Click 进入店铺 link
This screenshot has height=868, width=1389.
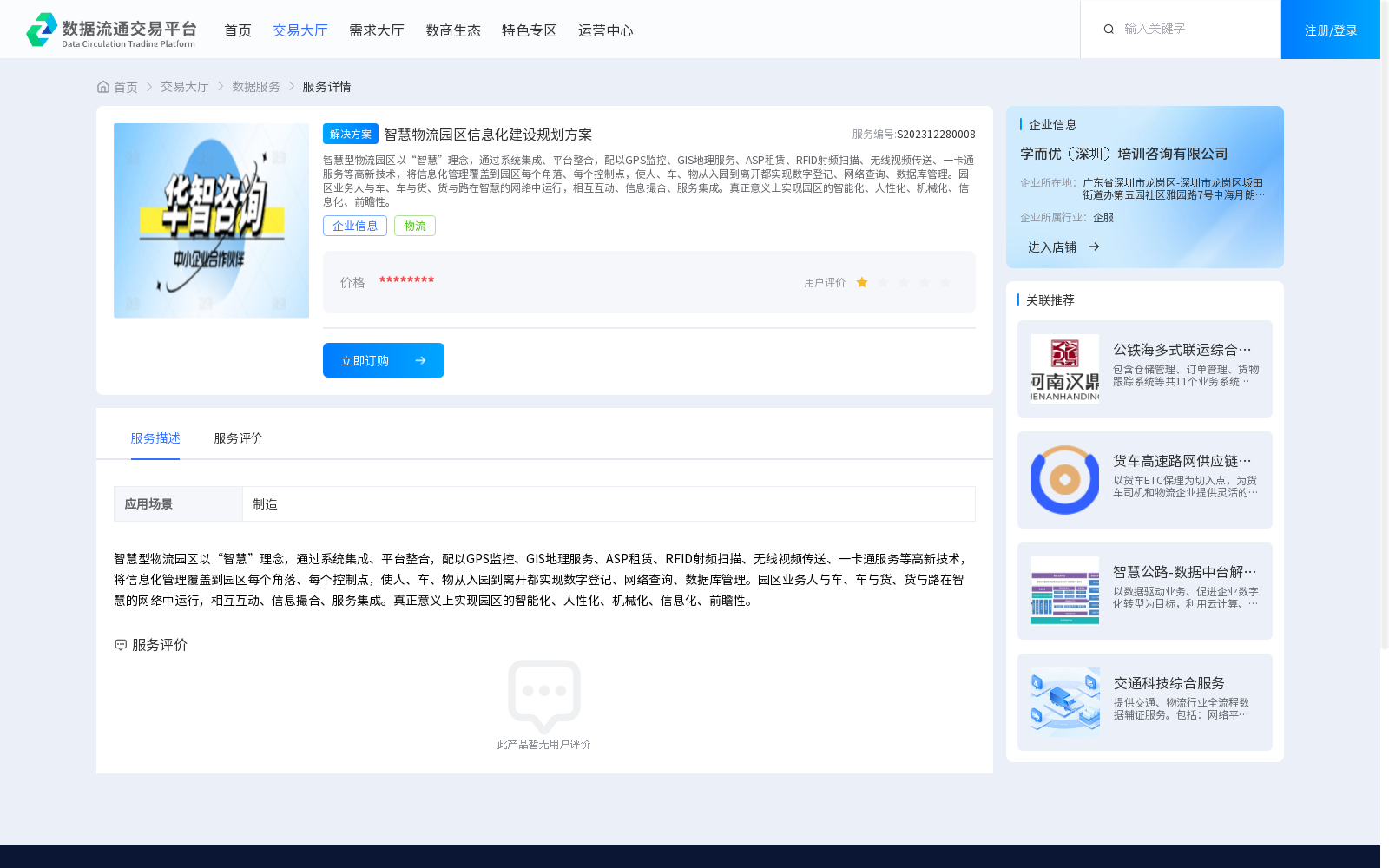1052,247
